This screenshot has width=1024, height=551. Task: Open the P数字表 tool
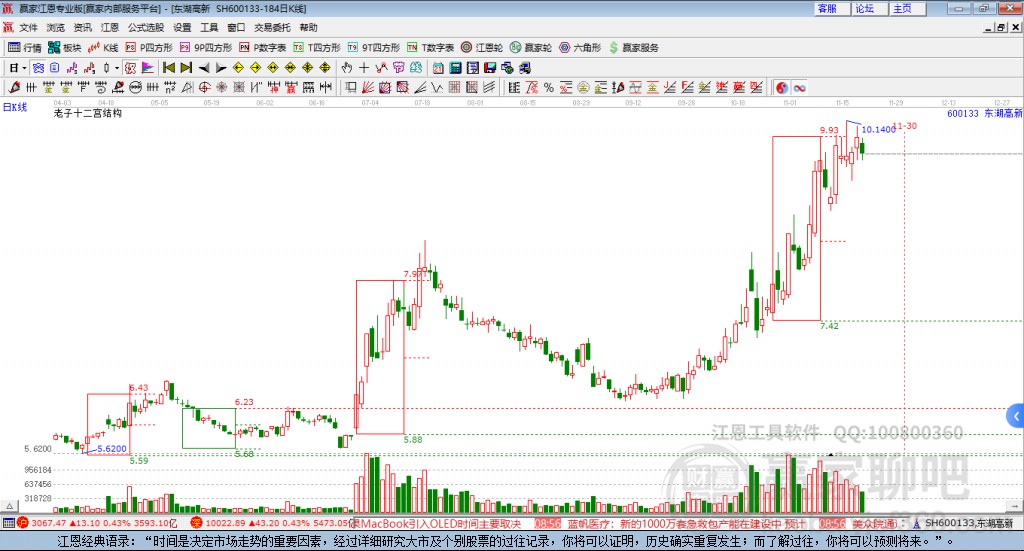(x=263, y=48)
